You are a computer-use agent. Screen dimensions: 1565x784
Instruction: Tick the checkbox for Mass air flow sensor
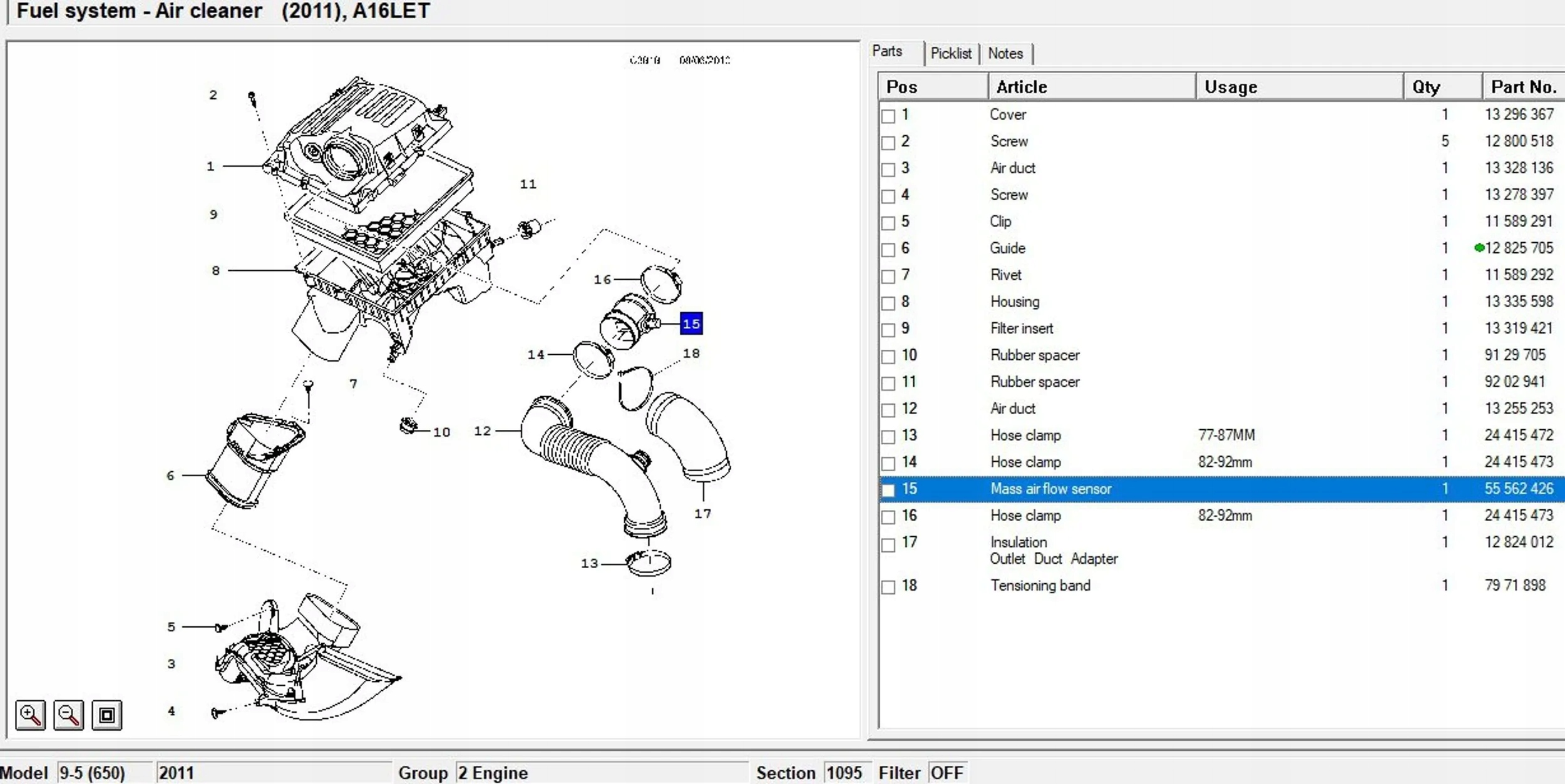(x=888, y=490)
